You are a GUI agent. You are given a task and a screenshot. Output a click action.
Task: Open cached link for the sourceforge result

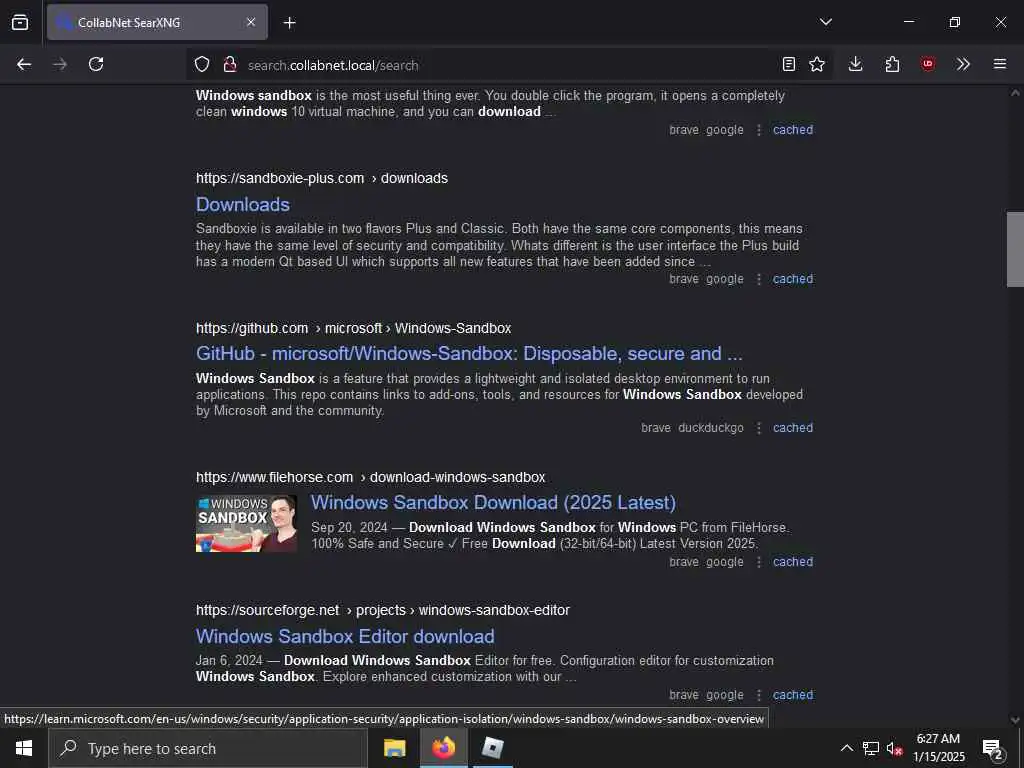(x=793, y=695)
